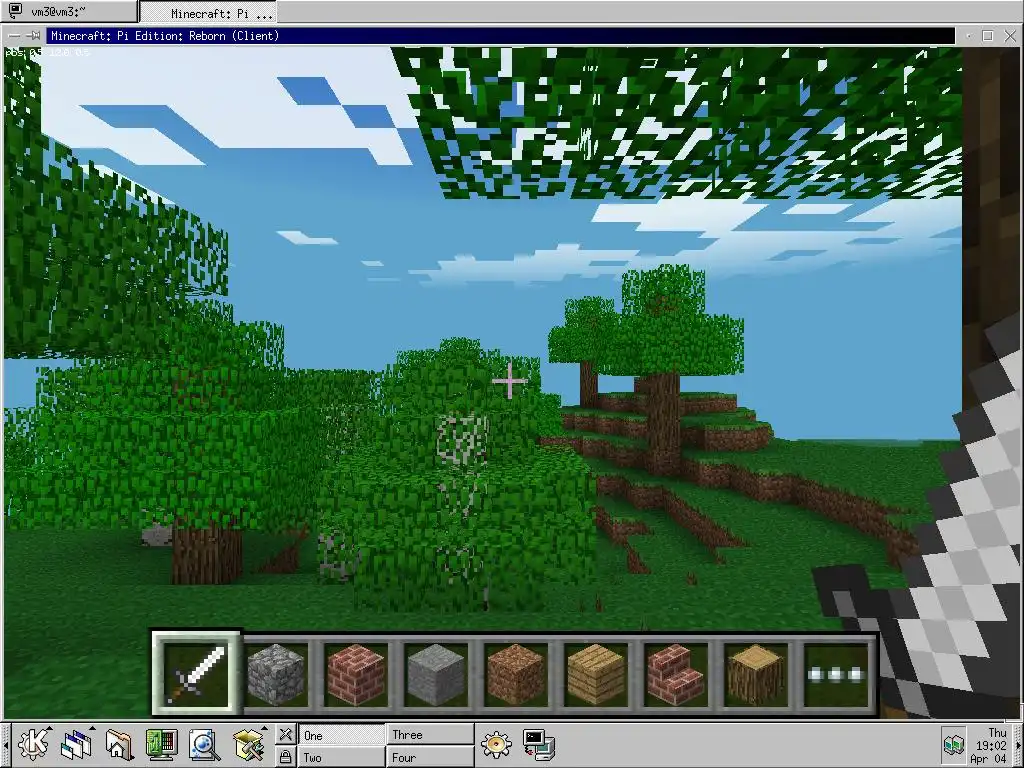
Task: Open the popup arrow above the K menu
Action: [50, 728]
